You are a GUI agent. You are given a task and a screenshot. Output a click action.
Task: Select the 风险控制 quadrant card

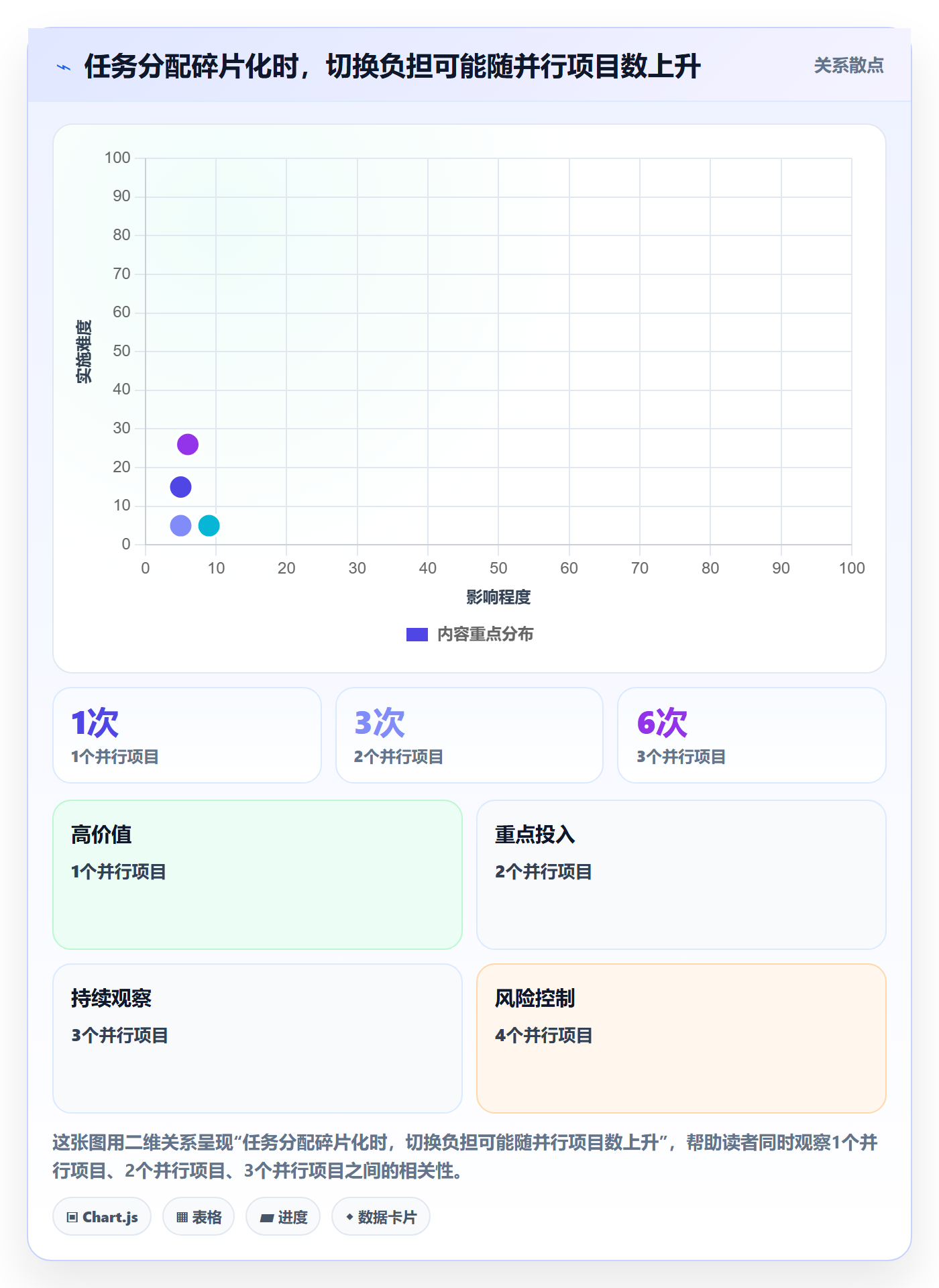[681, 1038]
